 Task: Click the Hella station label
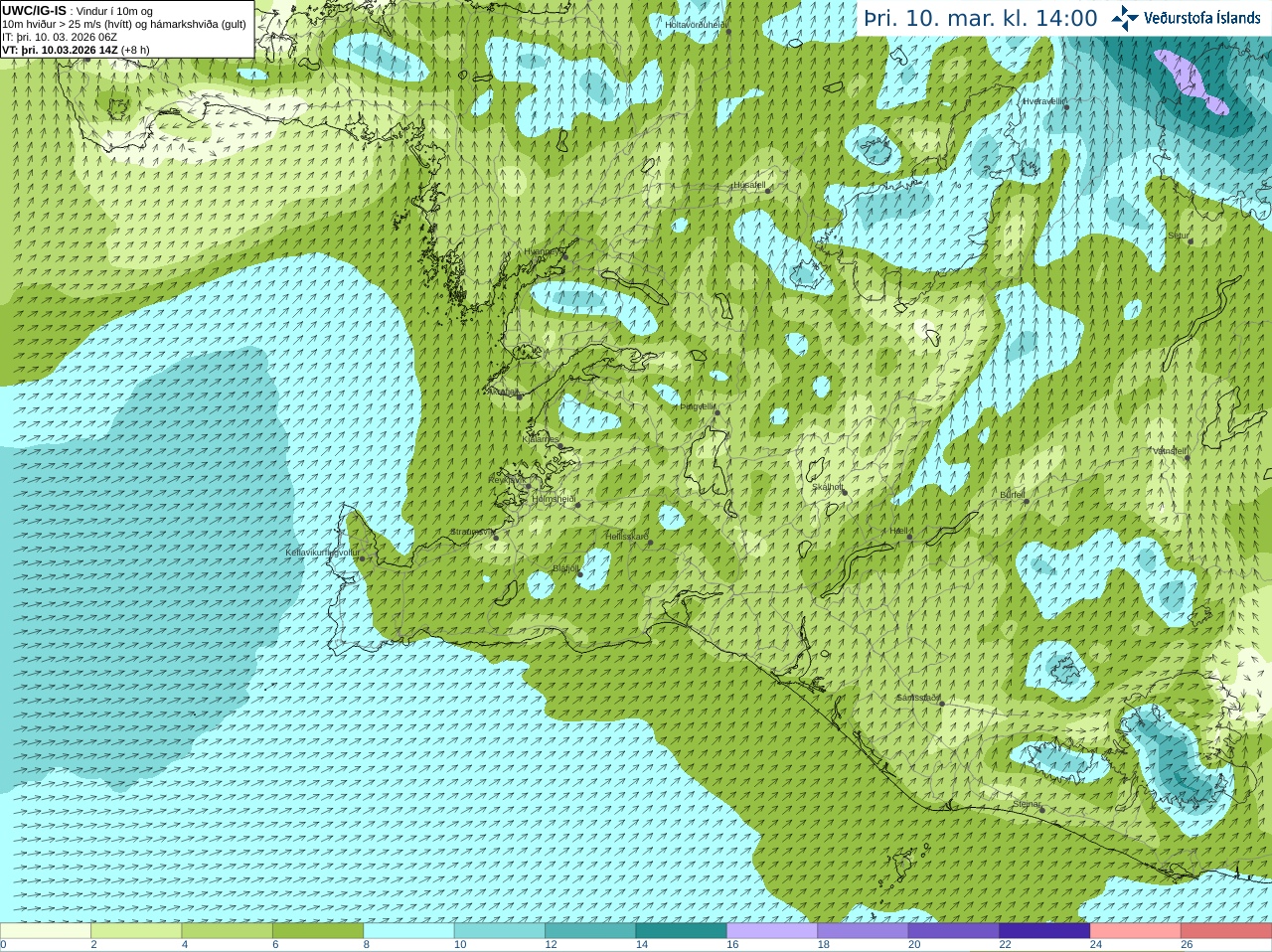pos(899,531)
